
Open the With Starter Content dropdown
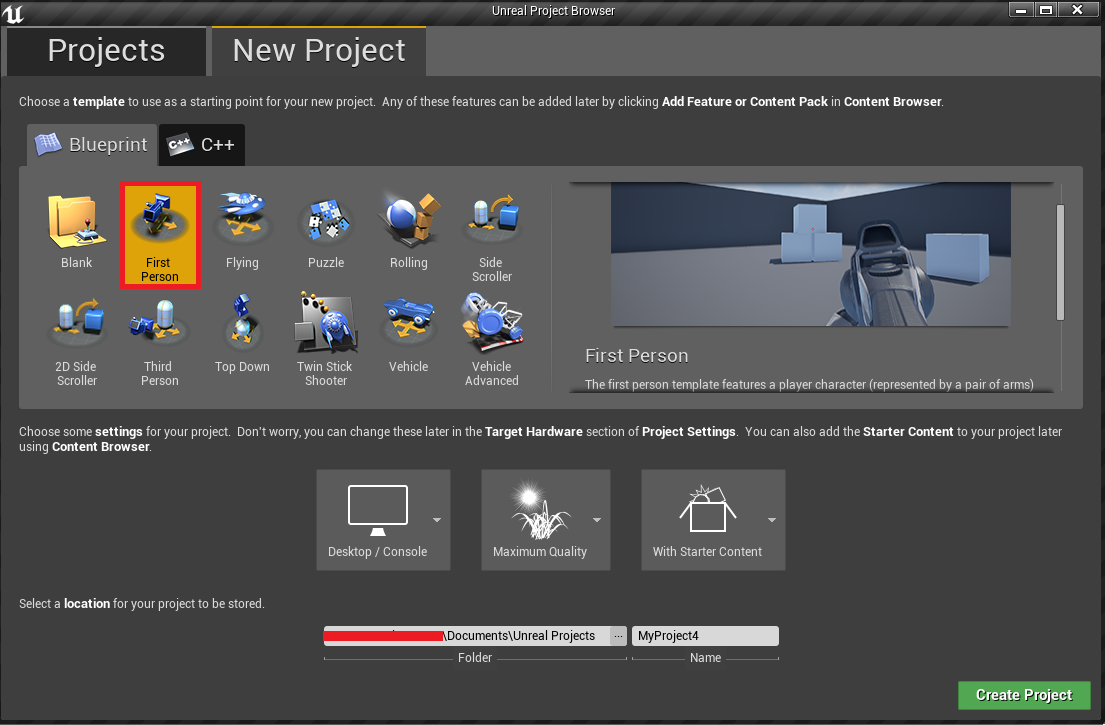(713, 520)
